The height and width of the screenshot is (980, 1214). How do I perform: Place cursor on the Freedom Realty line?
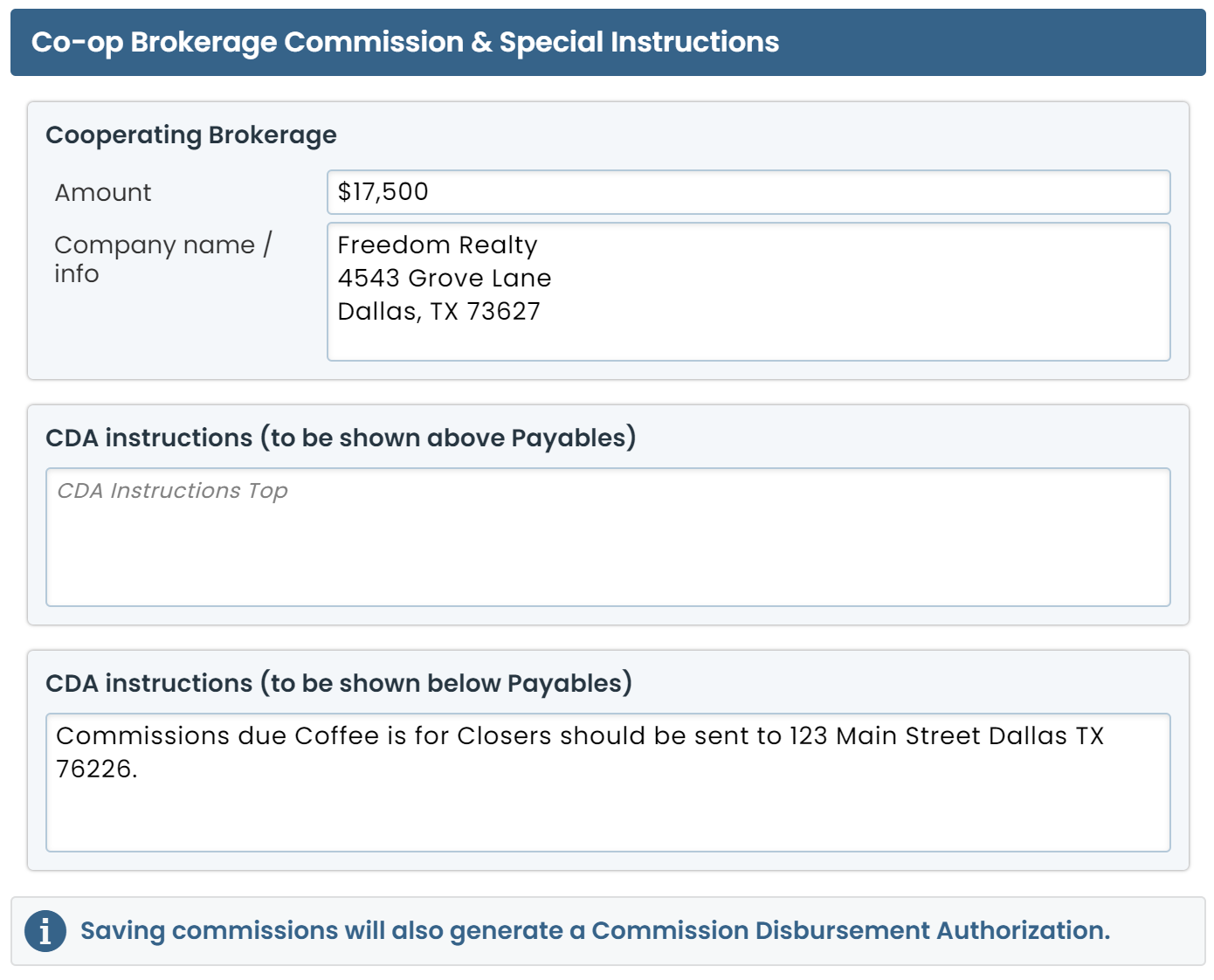(x=438, y=245)
